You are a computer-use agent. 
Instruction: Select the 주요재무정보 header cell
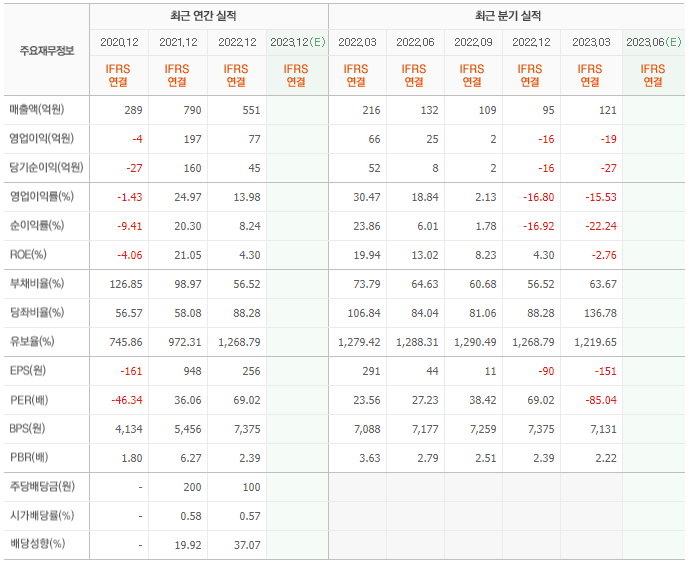coord(47,51)
